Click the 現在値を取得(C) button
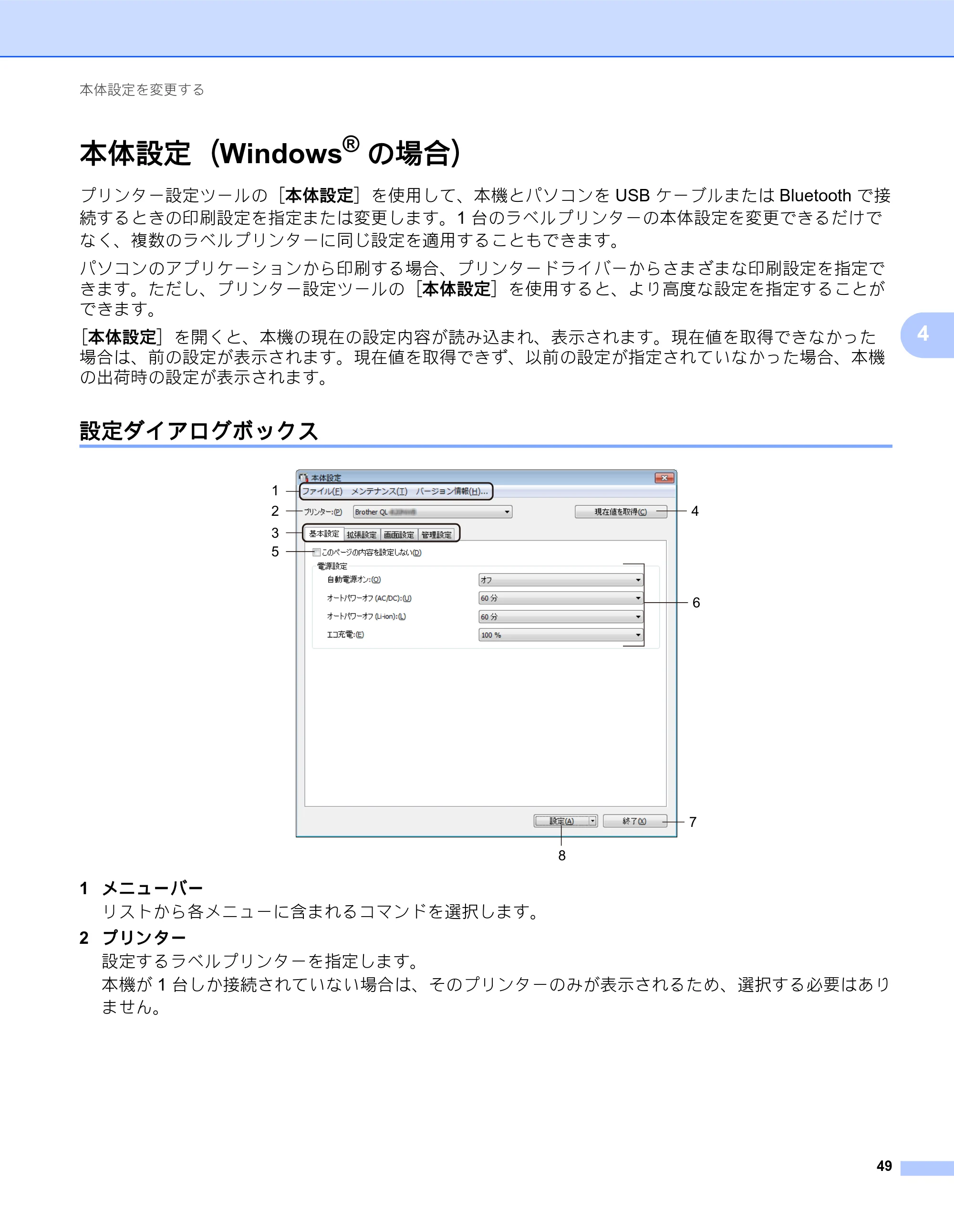 click(621, 512)
